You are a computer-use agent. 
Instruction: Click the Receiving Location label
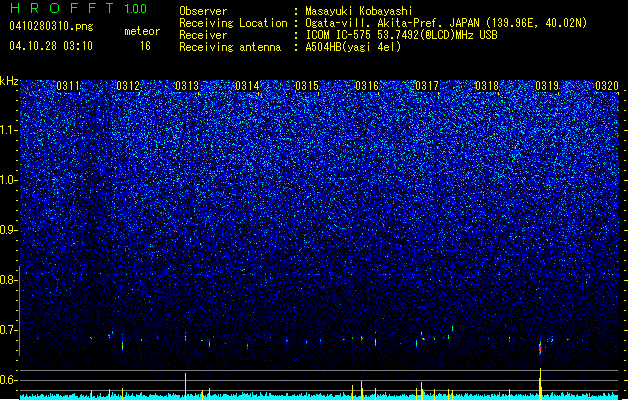(233, 23)
